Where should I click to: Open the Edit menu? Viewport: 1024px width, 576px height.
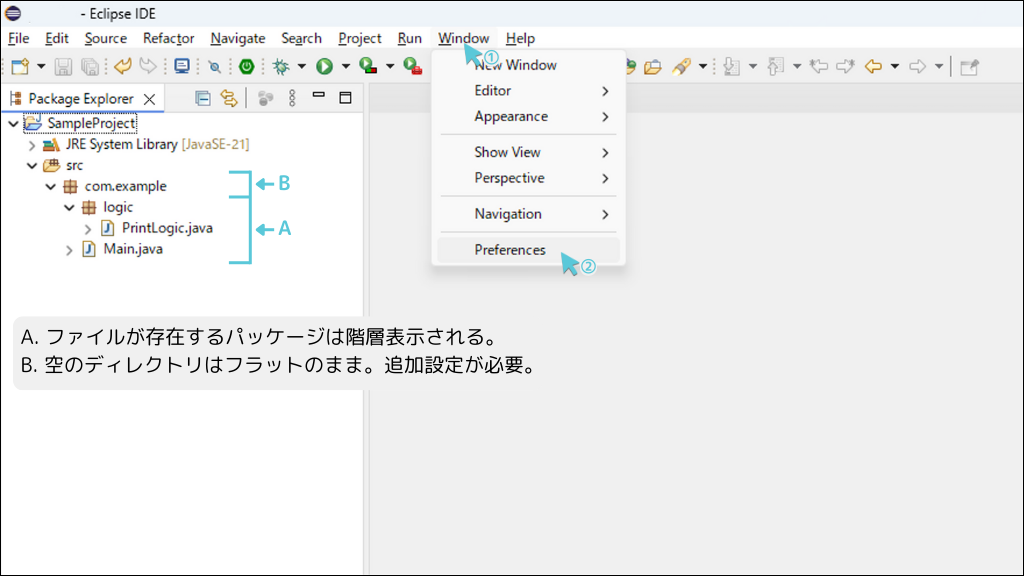[57, 38]
